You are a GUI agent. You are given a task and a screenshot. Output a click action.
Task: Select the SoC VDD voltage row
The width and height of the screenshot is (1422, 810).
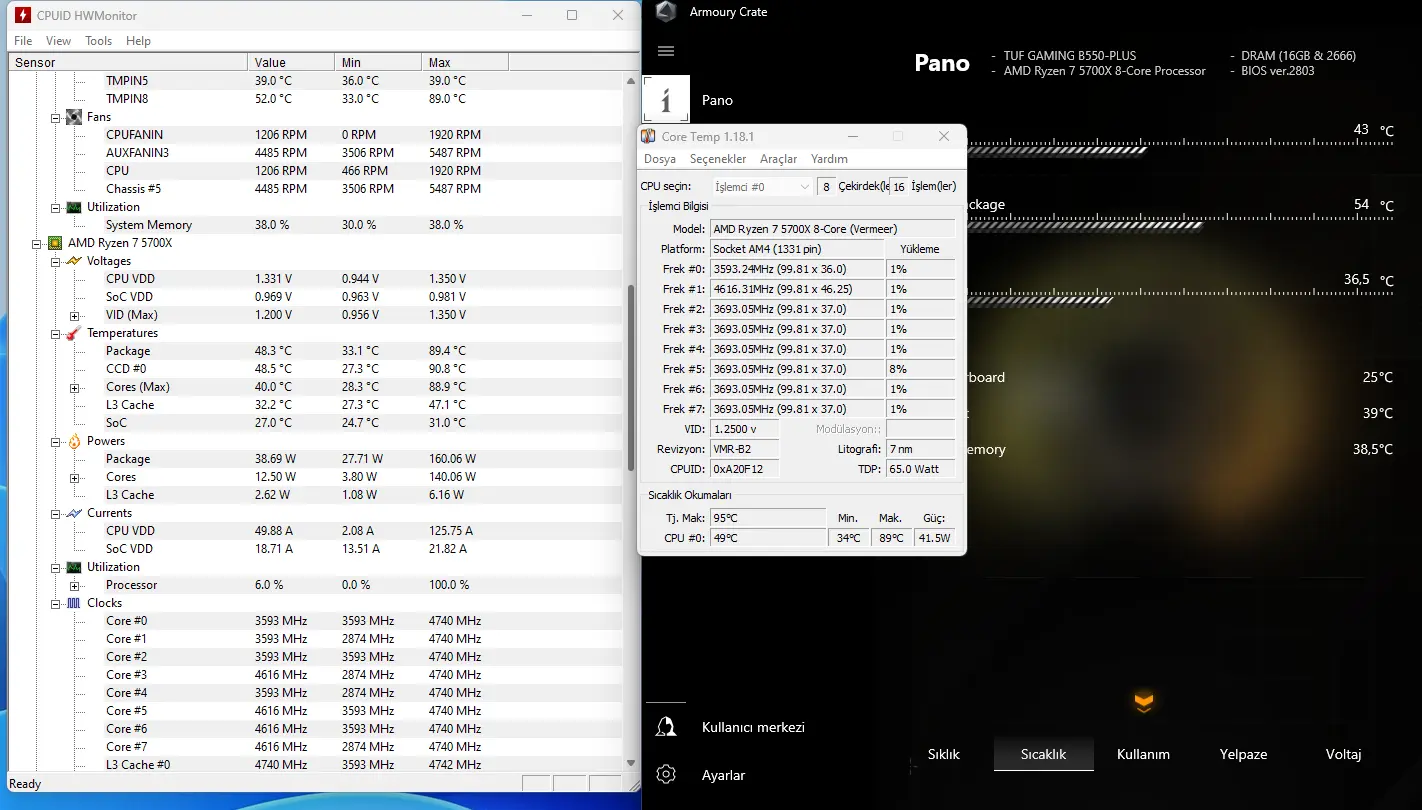[x=315, y=297]
